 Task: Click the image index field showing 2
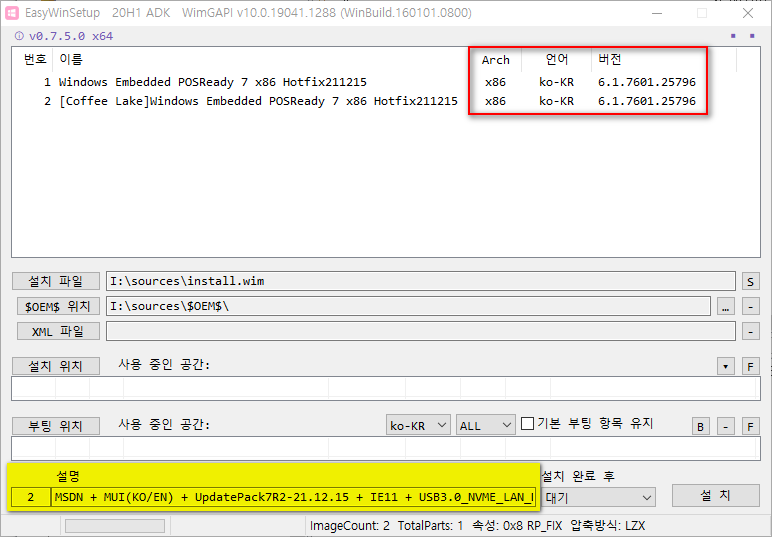point(31,497)
